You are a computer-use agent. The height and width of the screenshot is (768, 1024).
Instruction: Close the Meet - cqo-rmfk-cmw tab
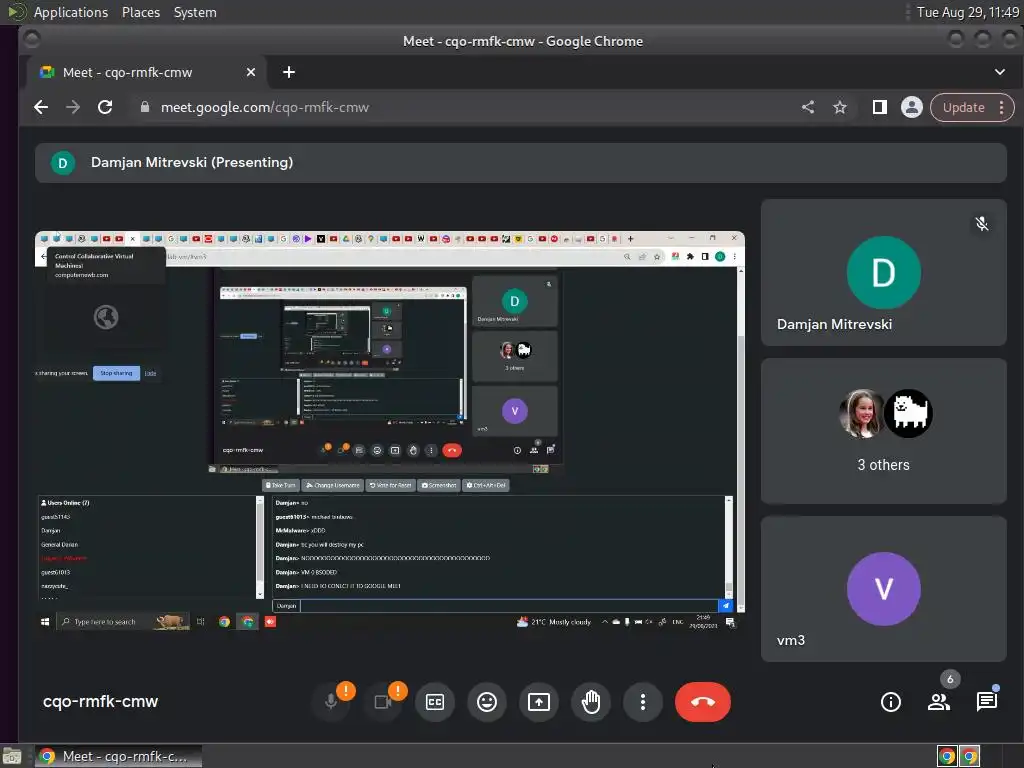251,72
